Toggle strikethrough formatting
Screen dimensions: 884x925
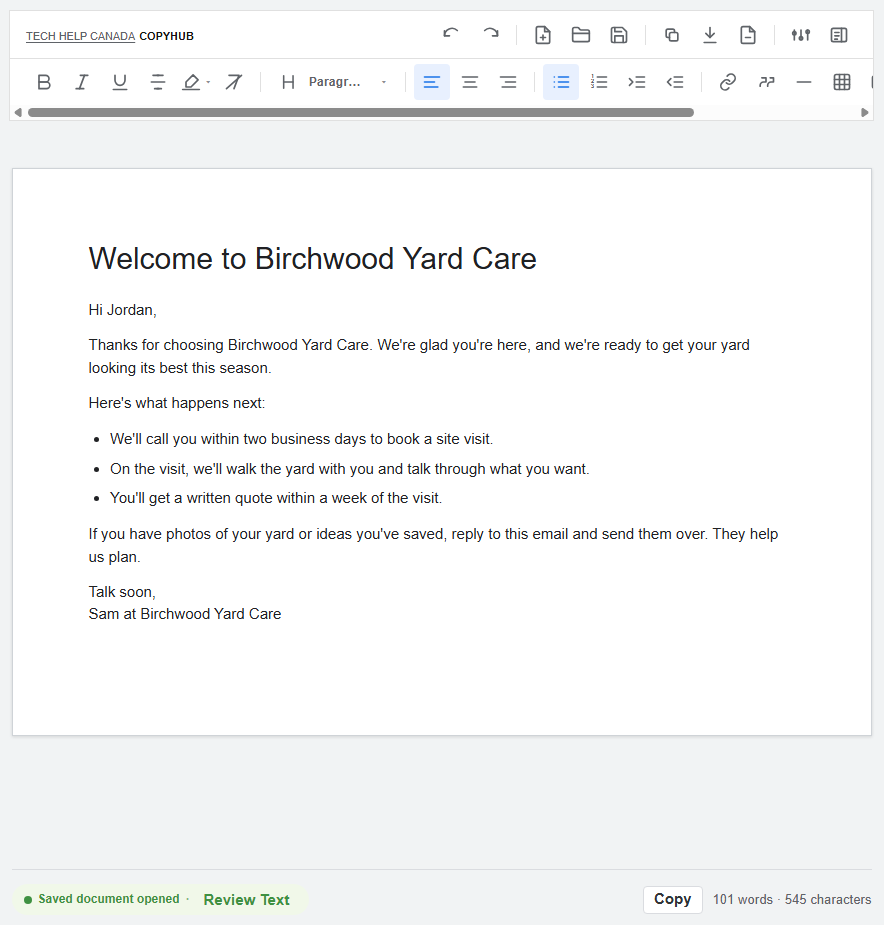pyautogui.click(x=158, y=82)
